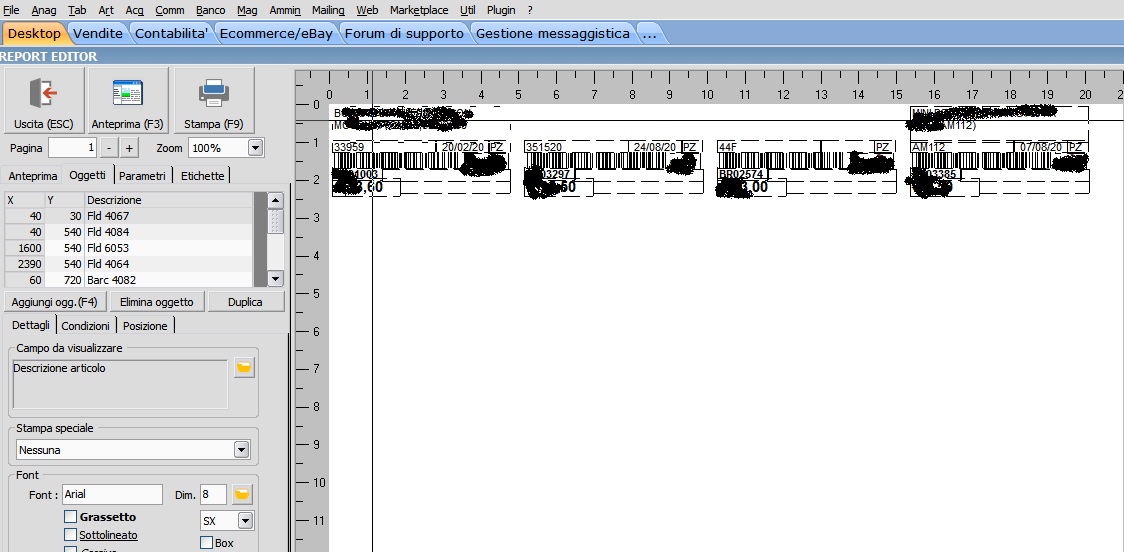Viewport: 1124px width, 552px height.
Task: Select the Fld 4084 row
Action: [x=129, y=232]
